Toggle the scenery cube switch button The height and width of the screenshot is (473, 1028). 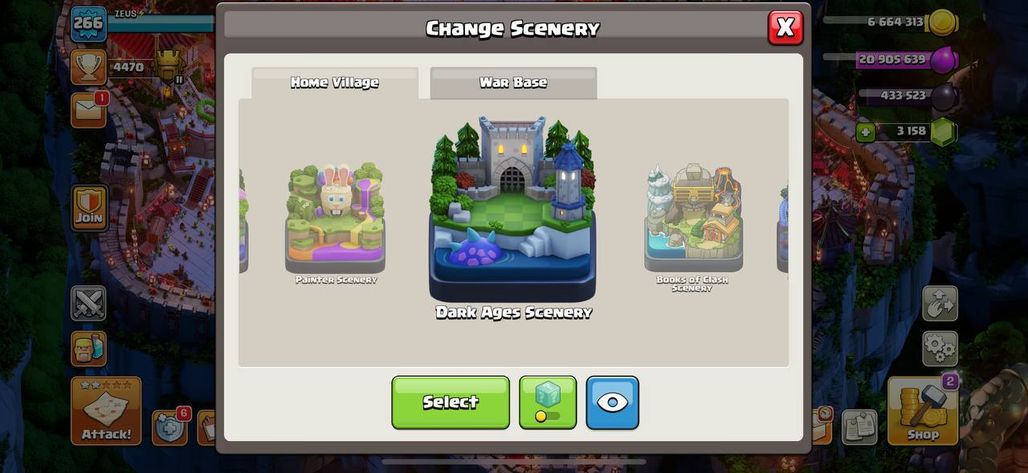point(548,403)
